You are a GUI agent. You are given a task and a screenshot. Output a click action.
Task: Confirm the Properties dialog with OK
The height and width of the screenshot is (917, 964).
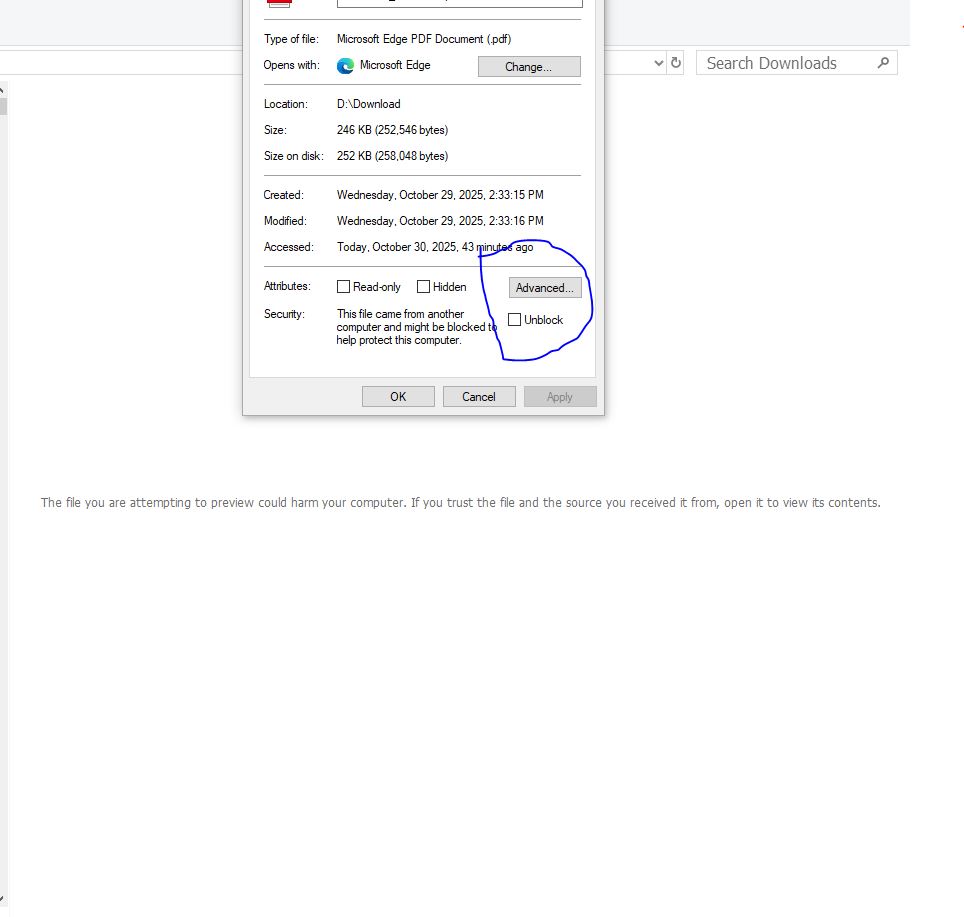coord(398,397)
